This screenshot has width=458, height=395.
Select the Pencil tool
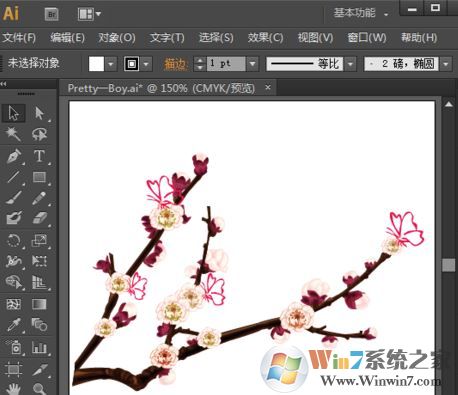39,198
